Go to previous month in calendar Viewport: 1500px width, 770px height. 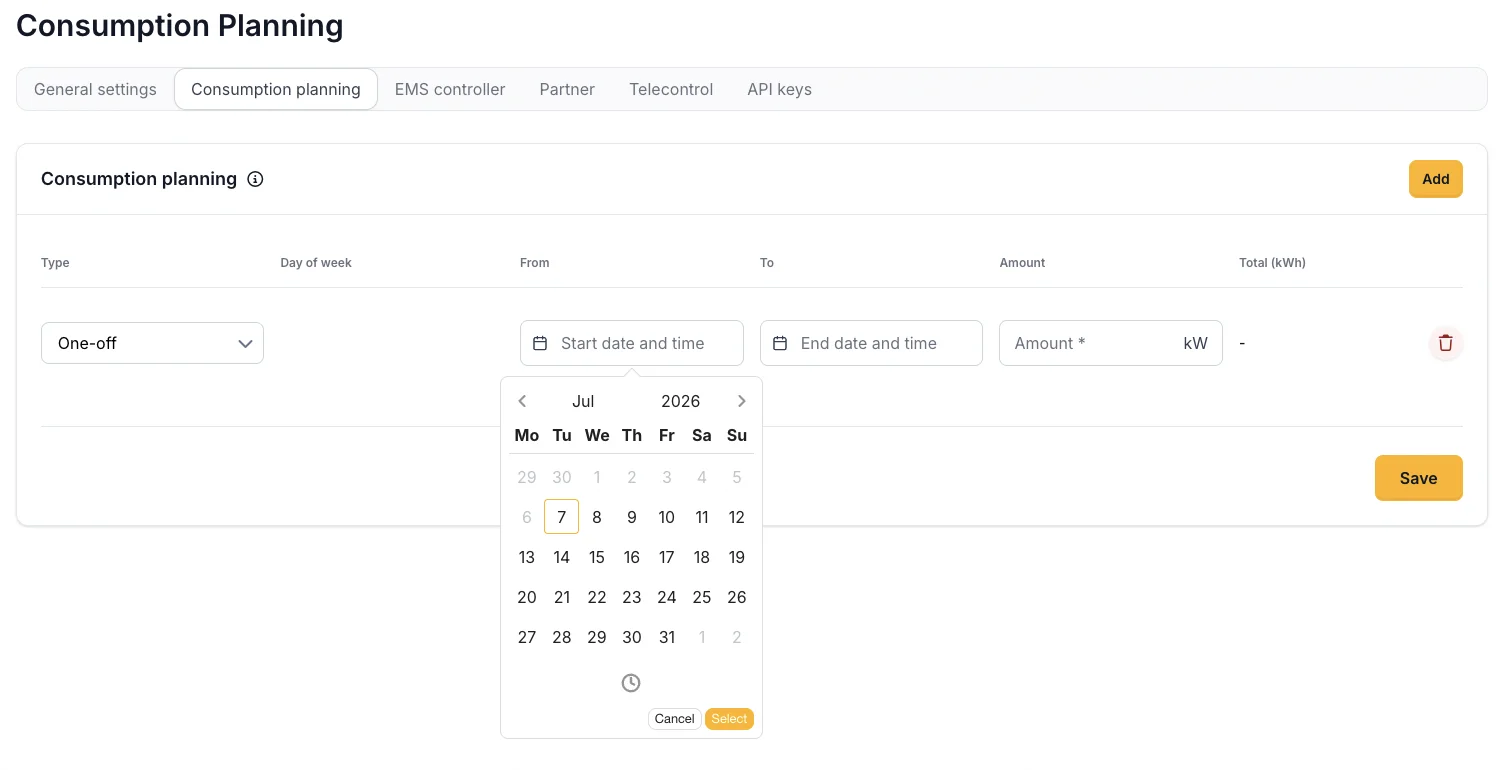[522, 401]
